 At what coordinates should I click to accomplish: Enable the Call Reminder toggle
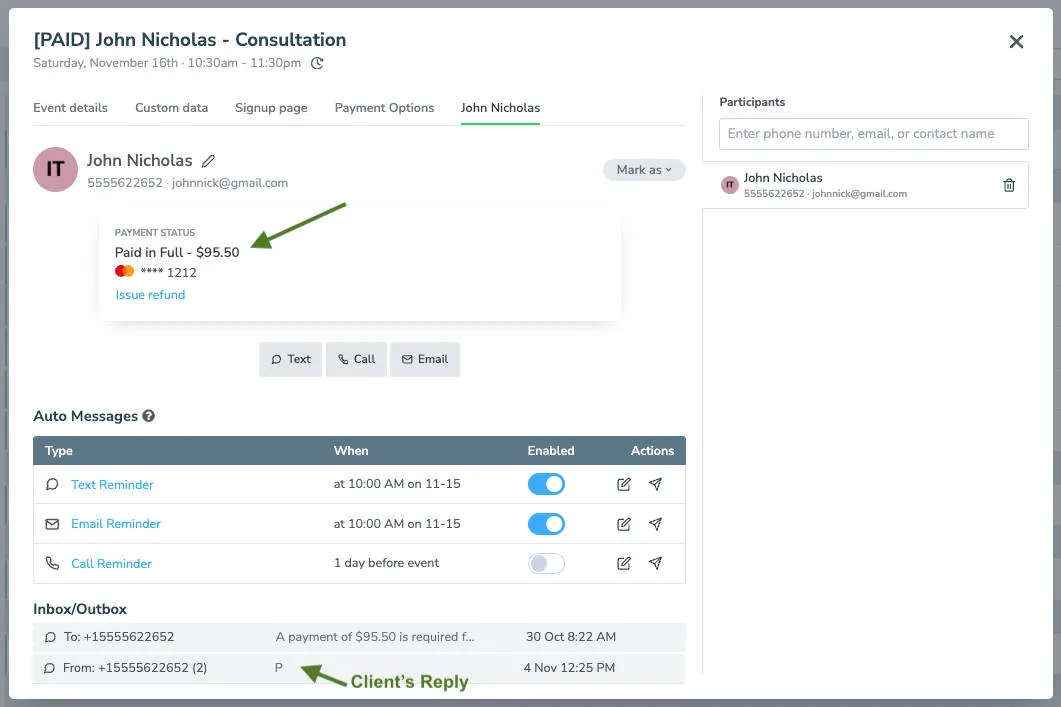point(546,563)
